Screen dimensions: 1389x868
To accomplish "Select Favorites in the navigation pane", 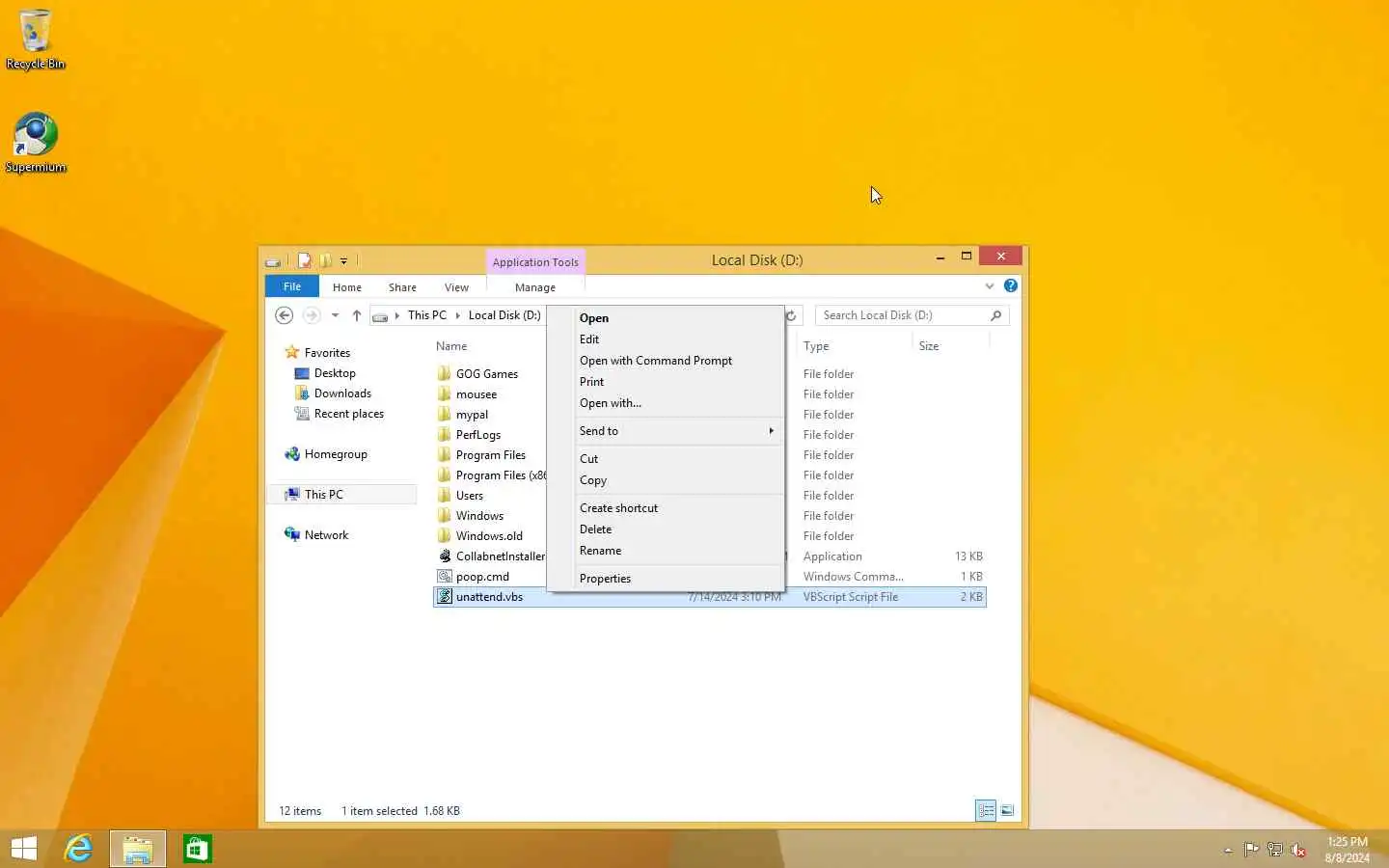I will pos(327,353).
